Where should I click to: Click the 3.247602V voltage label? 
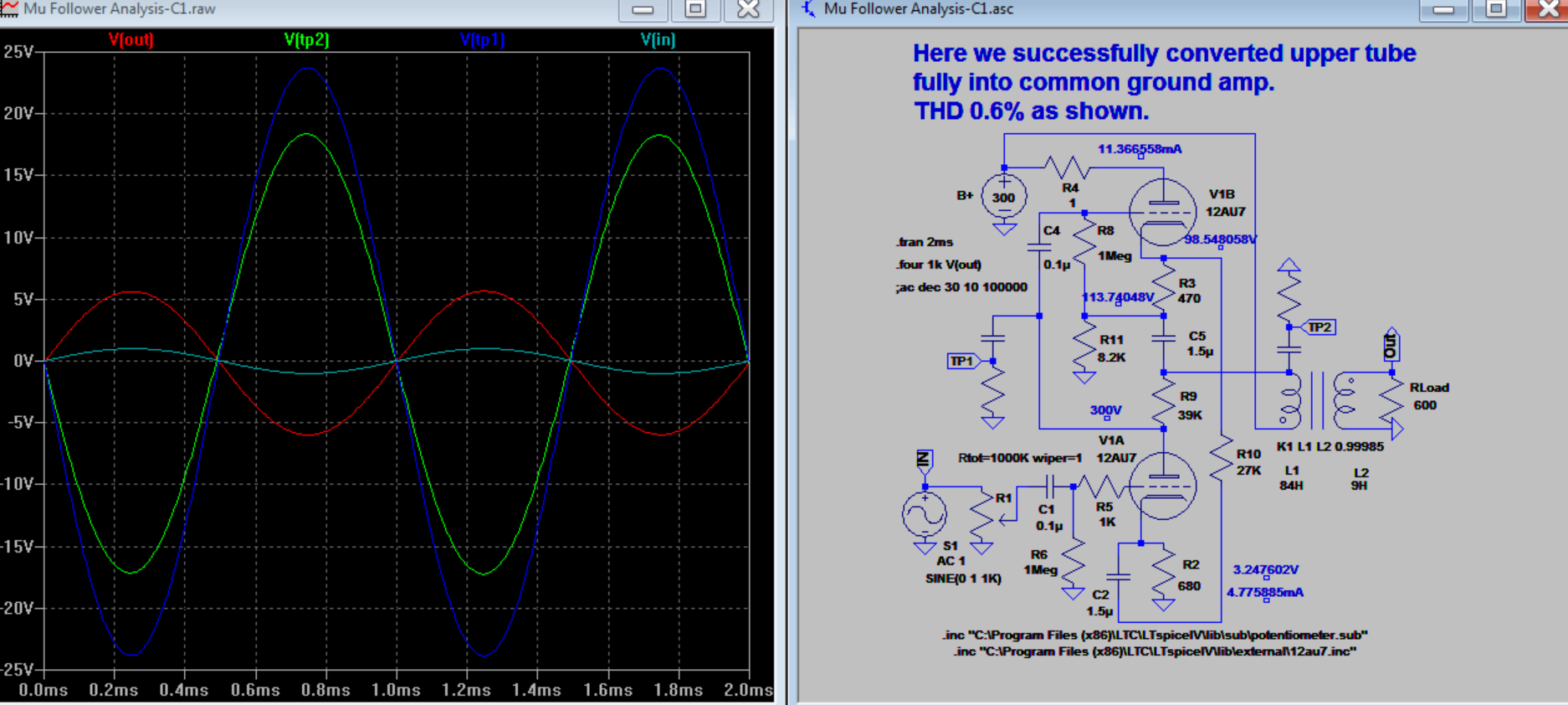(x=1266, y=569)
